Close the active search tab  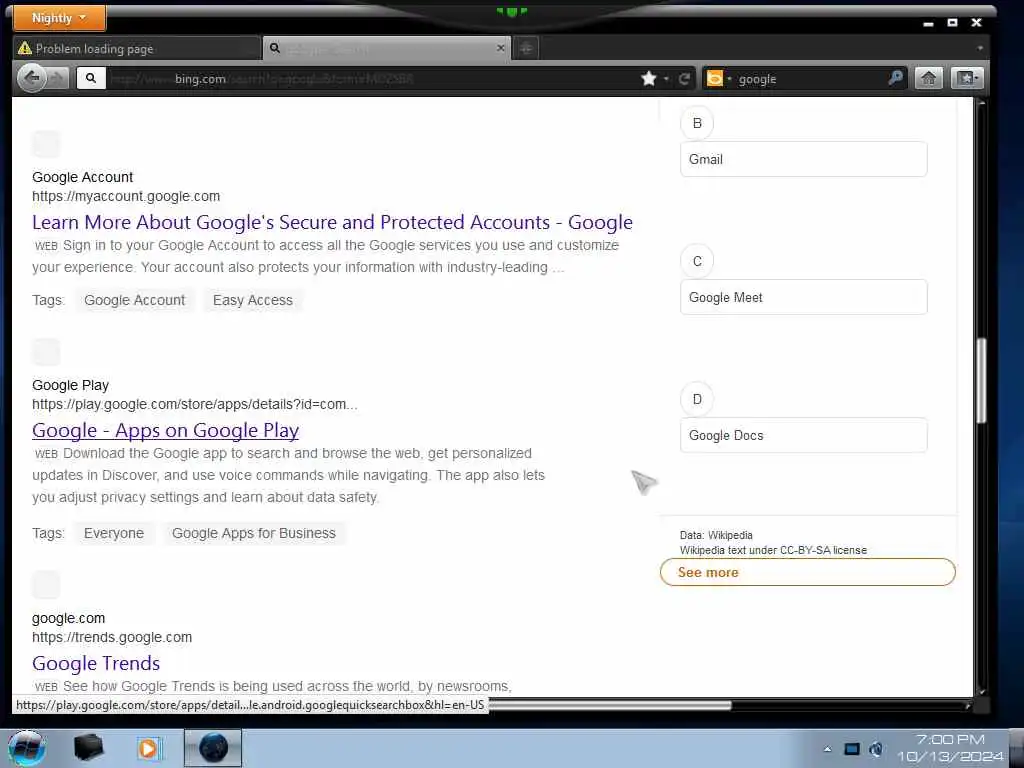(501, 48)
